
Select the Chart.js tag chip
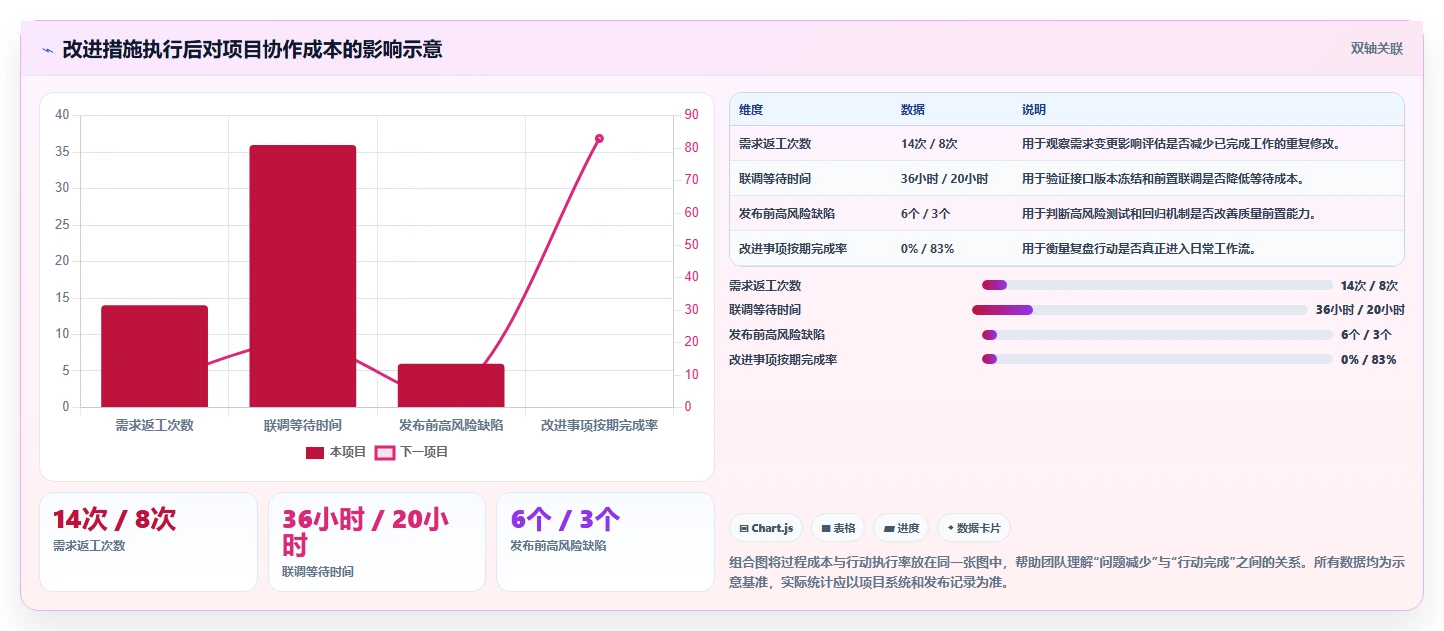(766, 528)
